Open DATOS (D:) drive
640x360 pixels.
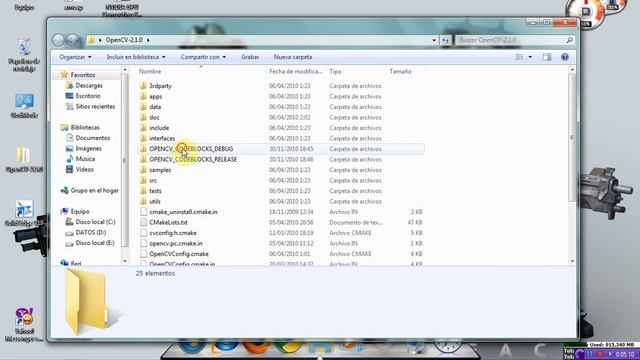click(x=90, y=233)
